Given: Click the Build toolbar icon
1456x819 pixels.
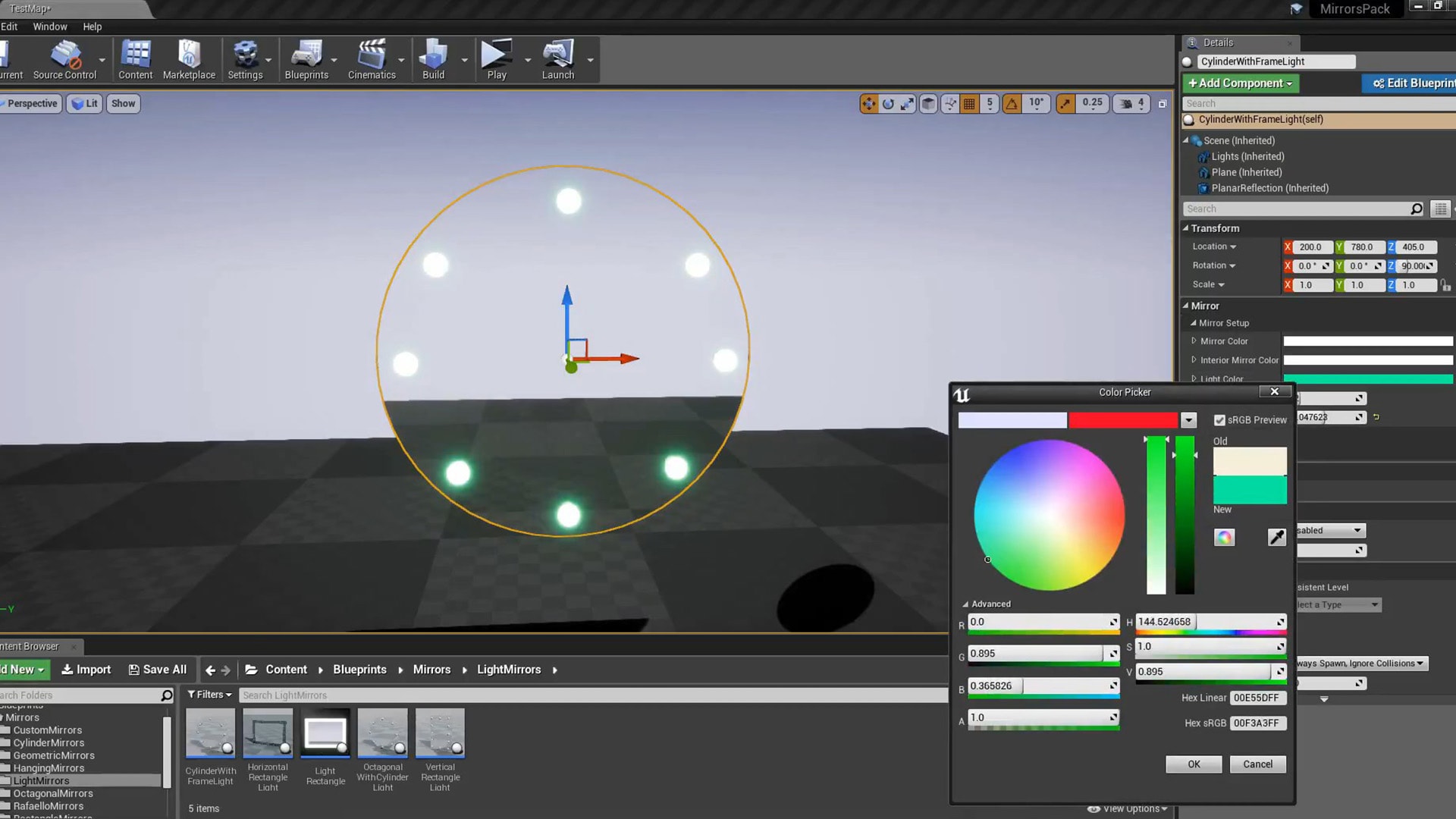Looking at the screenshot, I should (432, 59).
